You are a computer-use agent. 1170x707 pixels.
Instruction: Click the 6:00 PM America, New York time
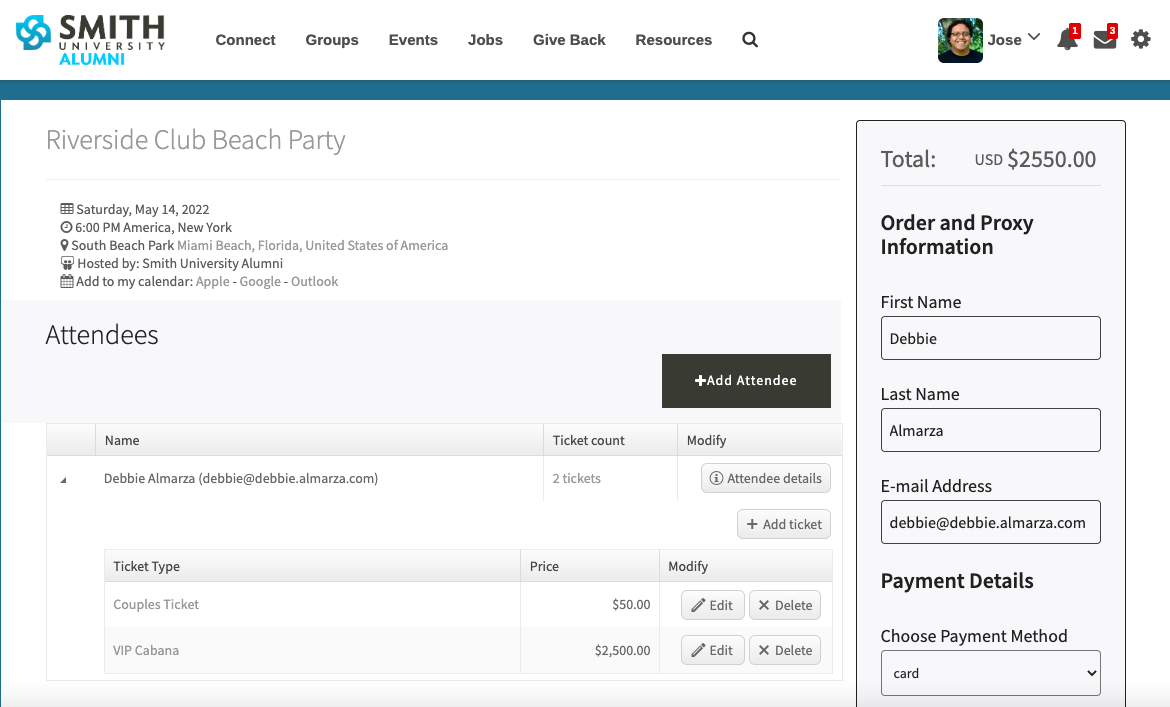[153, 227]
